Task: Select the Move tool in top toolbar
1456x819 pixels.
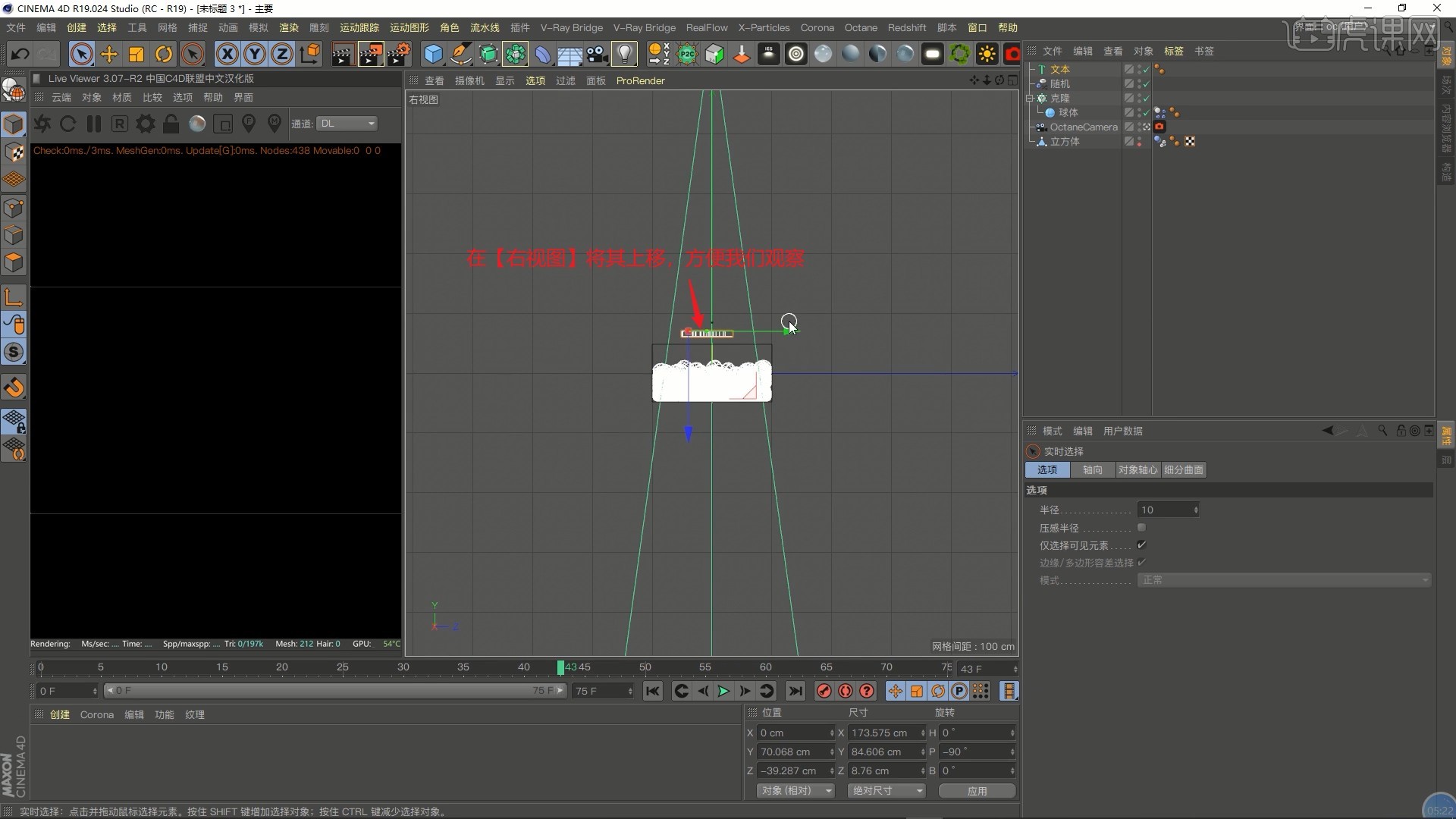Action: (109, 54)
